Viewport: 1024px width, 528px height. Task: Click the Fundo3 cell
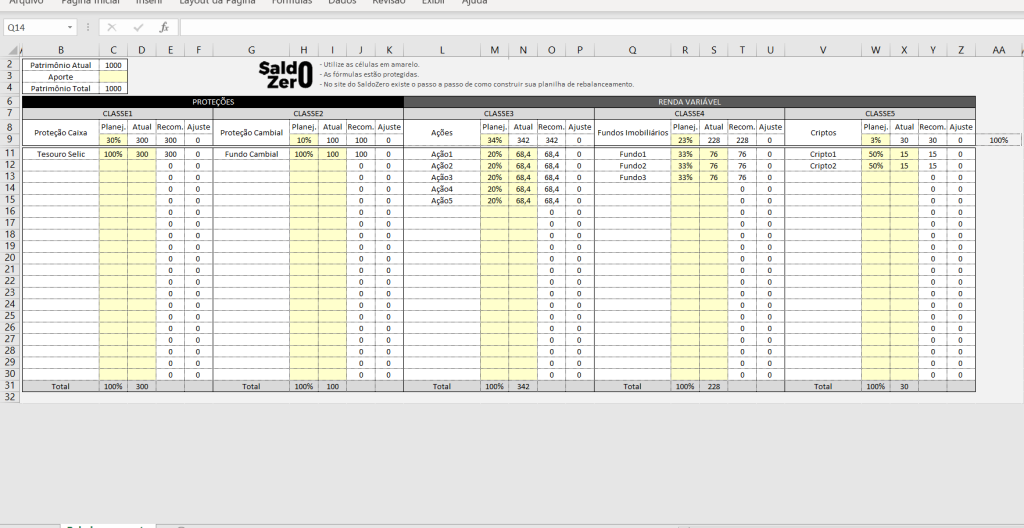632,177
